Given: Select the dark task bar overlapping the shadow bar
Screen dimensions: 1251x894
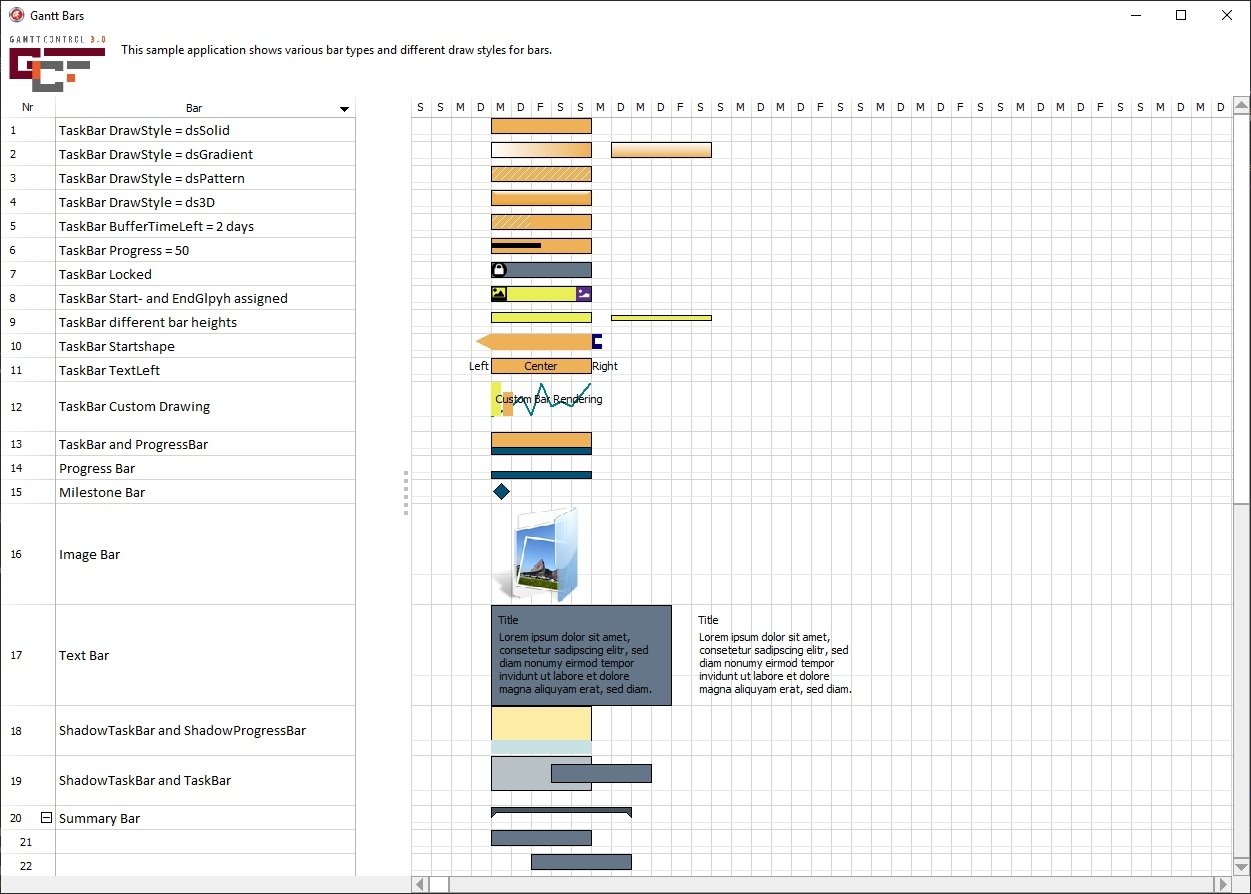Looking at the screenshot, I should pos(601,773).
